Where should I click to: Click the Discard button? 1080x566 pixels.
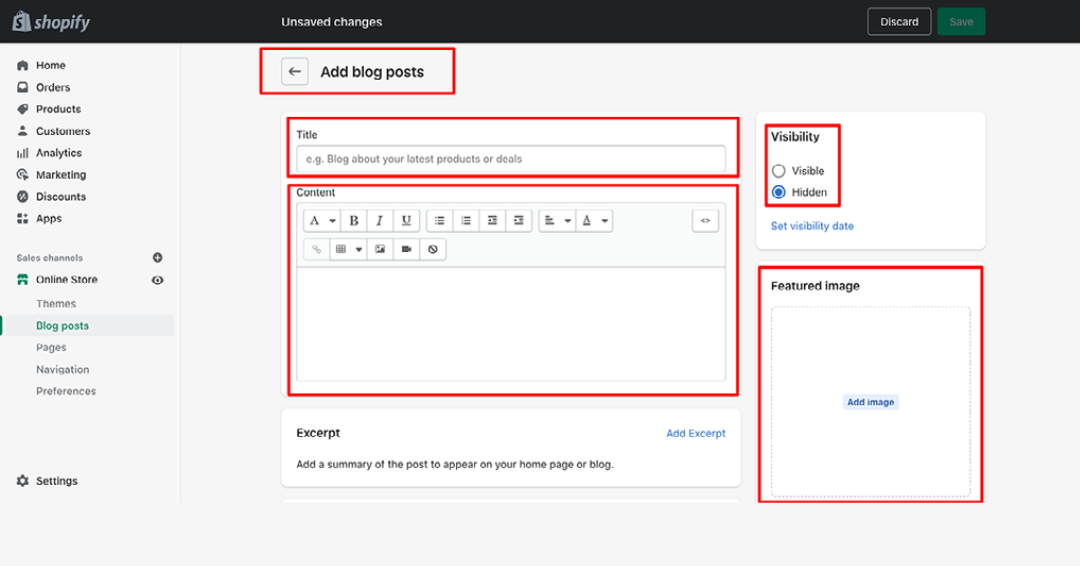899,21
